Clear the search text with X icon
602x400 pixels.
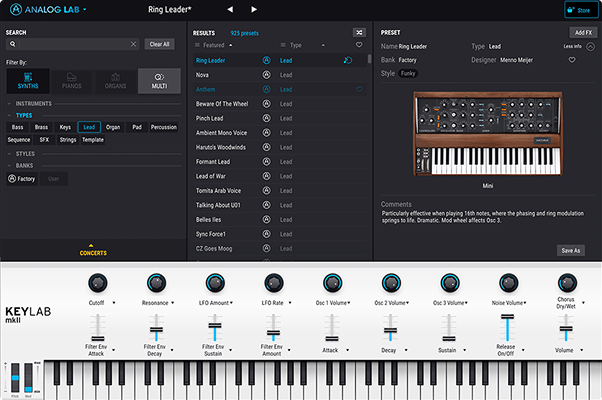pyautogui.click(x=133, y=44)
